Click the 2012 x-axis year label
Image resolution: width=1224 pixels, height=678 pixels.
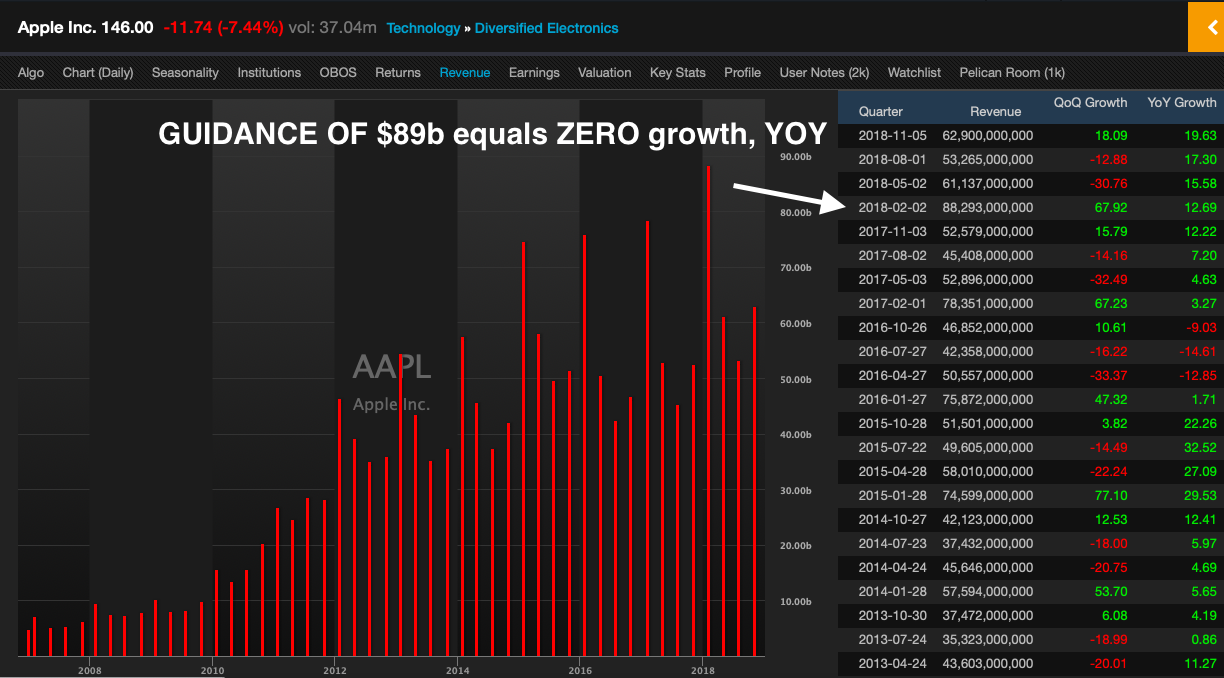(x=335, y=669)
